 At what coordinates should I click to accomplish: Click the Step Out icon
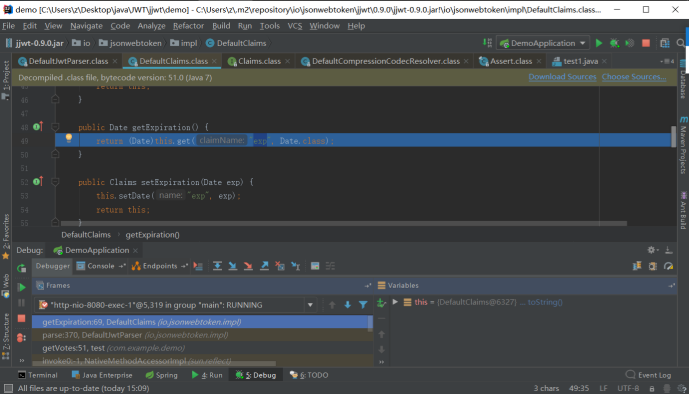click(x=264, y=266)
